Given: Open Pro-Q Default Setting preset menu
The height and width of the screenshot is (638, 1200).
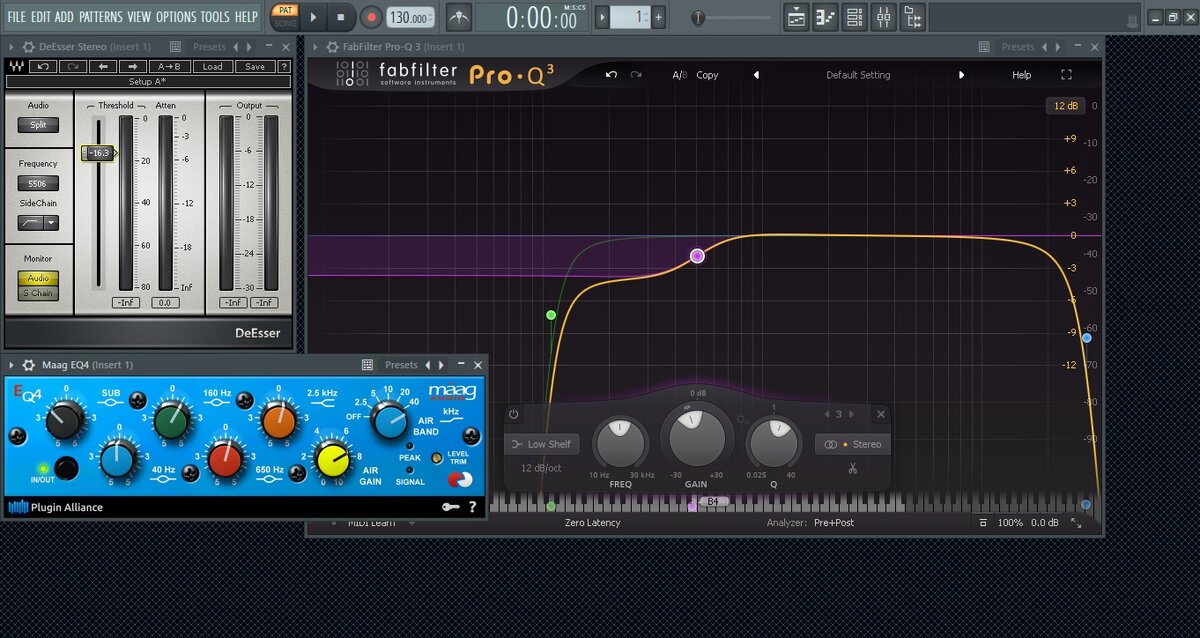Looking at the screenshot, I should (858, 75).
